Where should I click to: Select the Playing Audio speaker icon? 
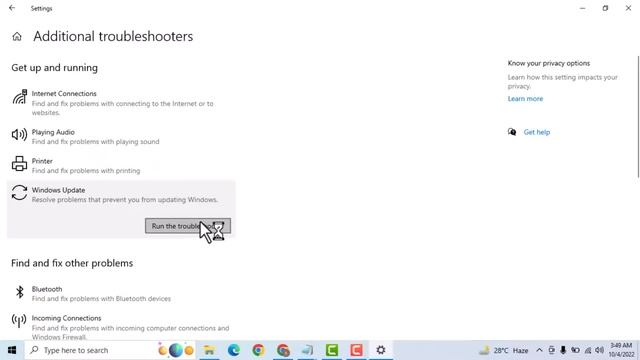(x=19, y=134)
